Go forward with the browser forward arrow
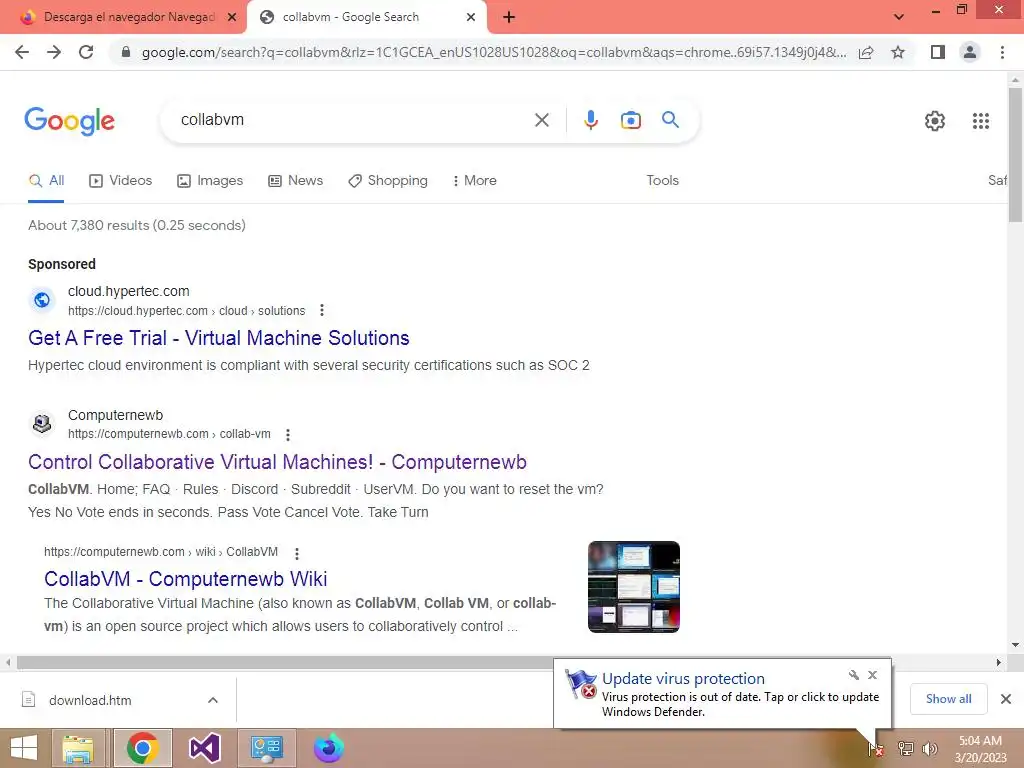 pos(54,52)
